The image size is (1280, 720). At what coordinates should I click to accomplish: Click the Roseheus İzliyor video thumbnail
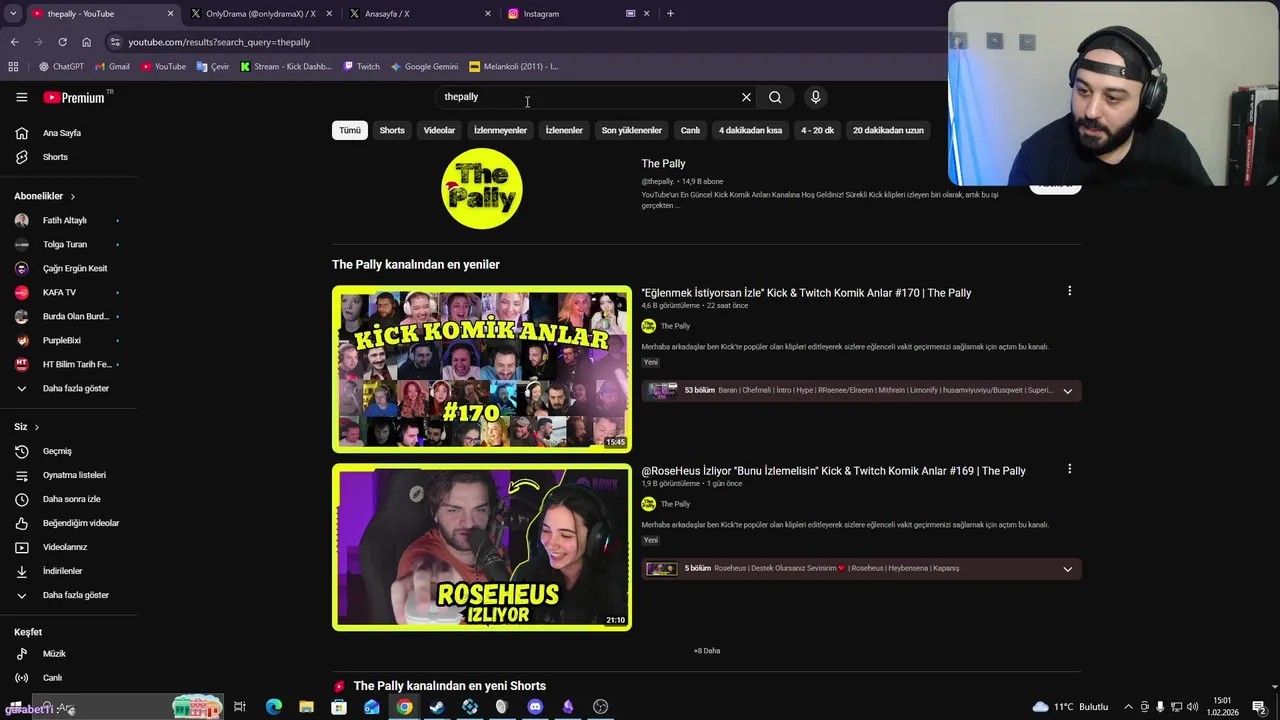pyautogui.click(x=482, y=547)
